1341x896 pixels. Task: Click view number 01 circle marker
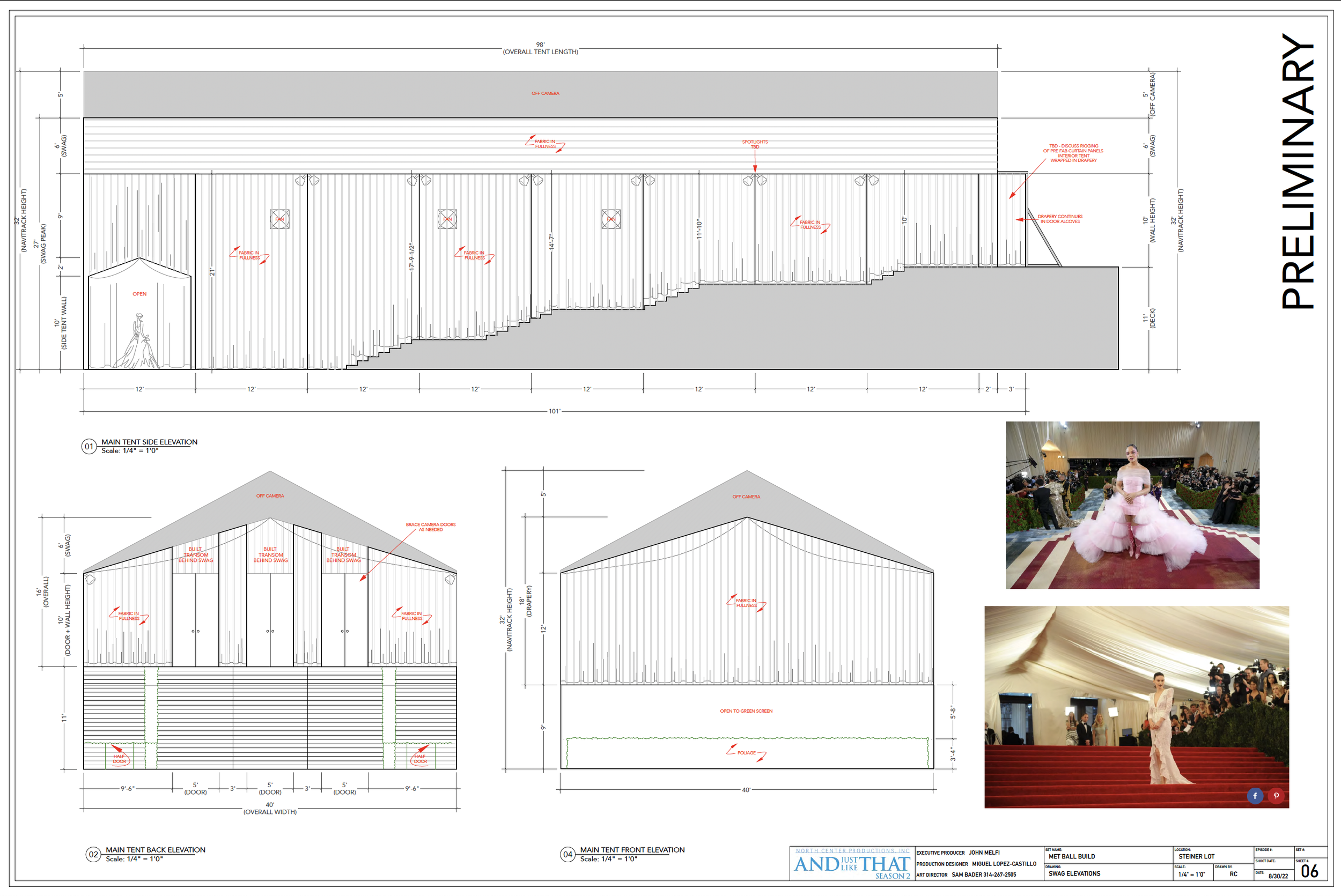[x=89, y=446]
